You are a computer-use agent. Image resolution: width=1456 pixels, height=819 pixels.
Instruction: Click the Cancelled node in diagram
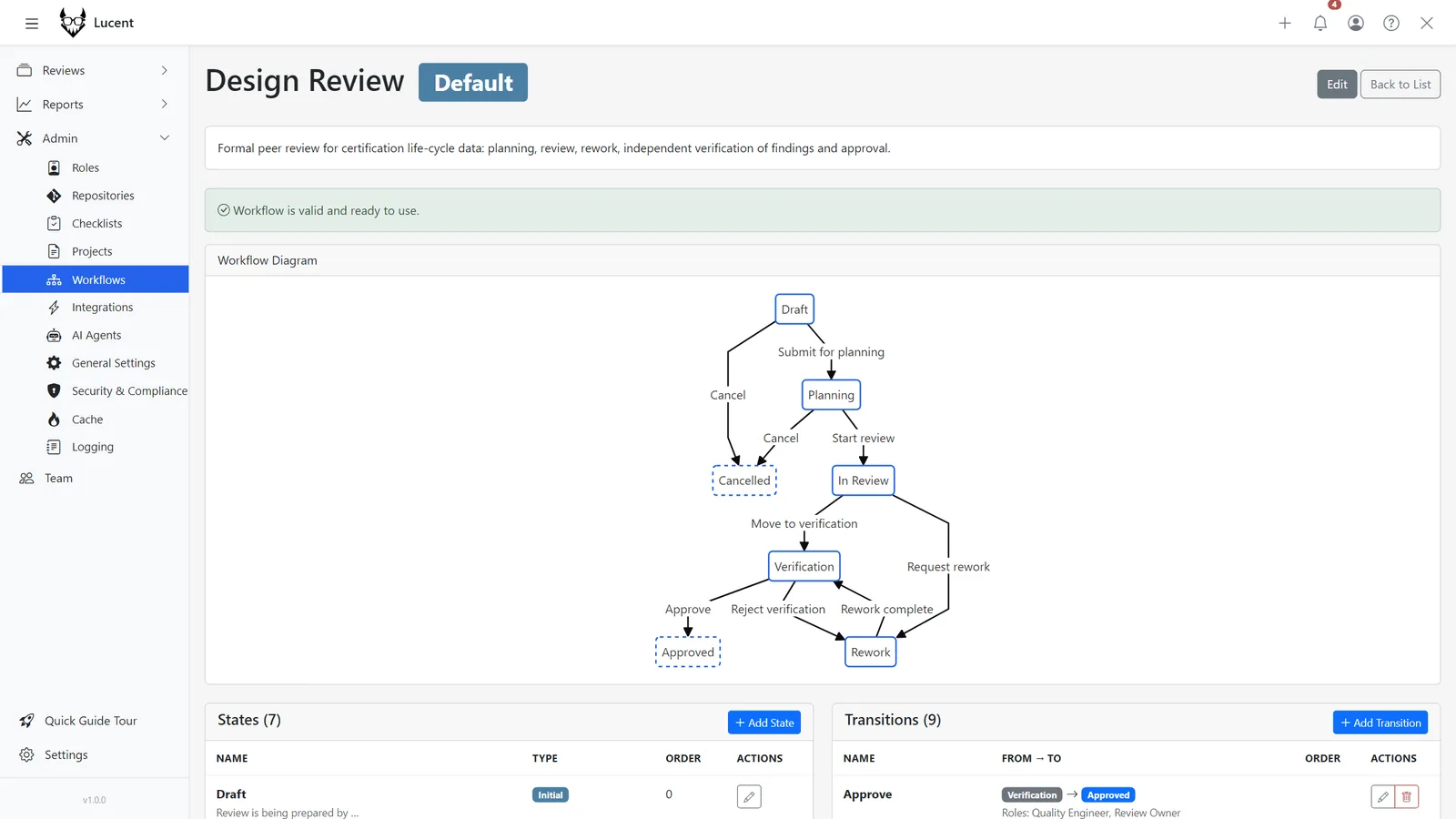744,480
